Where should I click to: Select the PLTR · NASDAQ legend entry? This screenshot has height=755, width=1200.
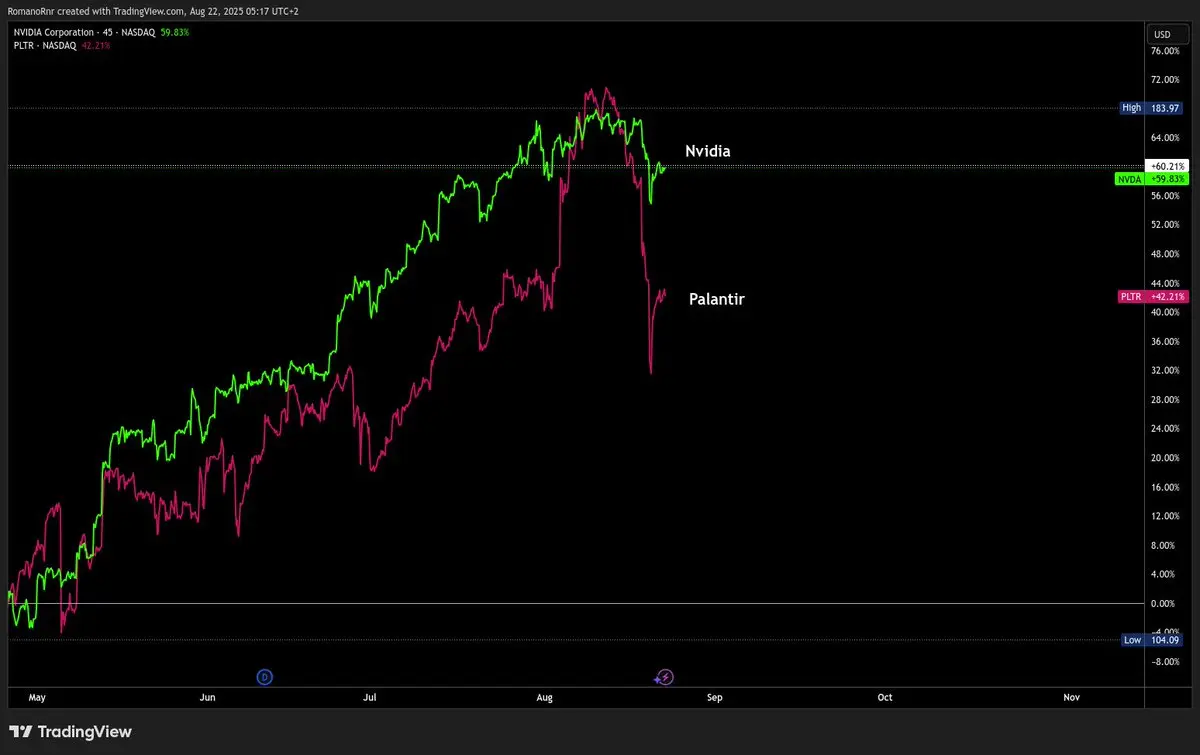(x=44, y=45)
